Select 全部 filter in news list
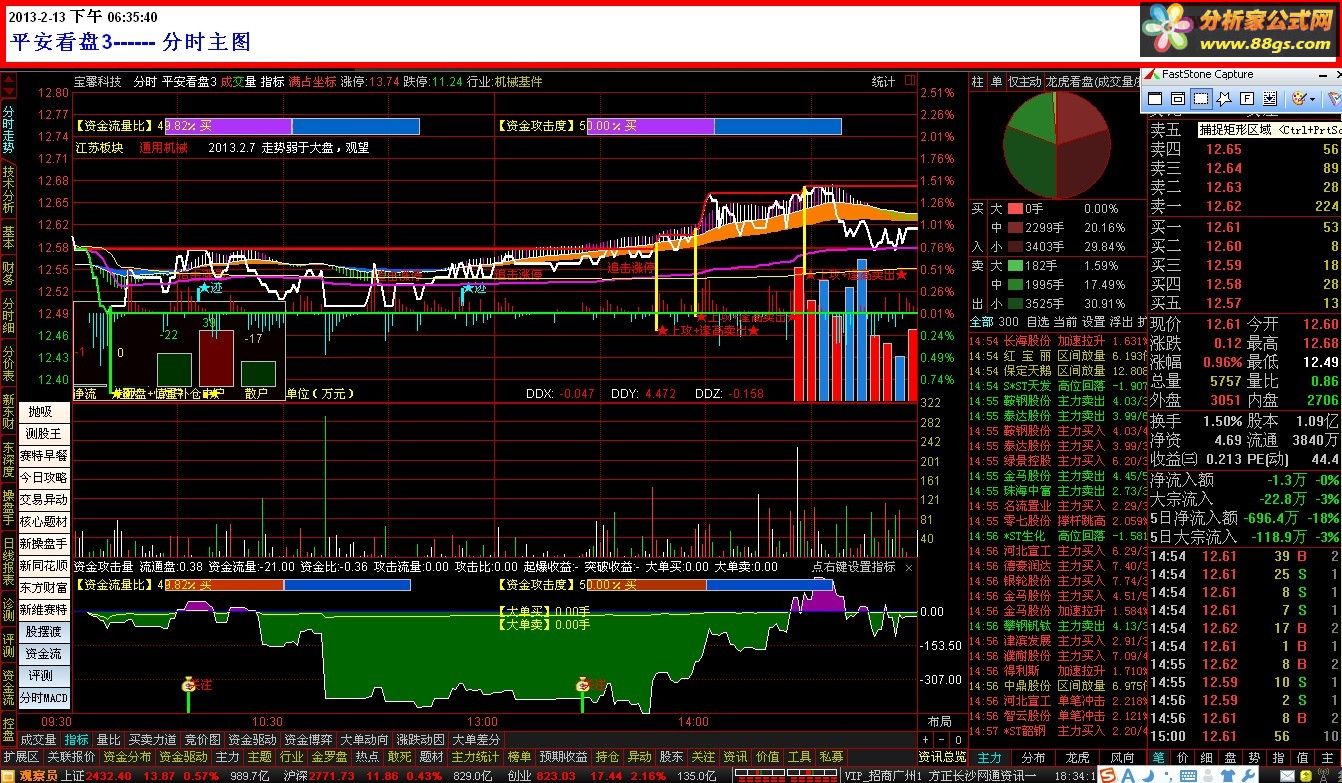The height and width of the screenshot is (783, 1342). click(981, 322)
